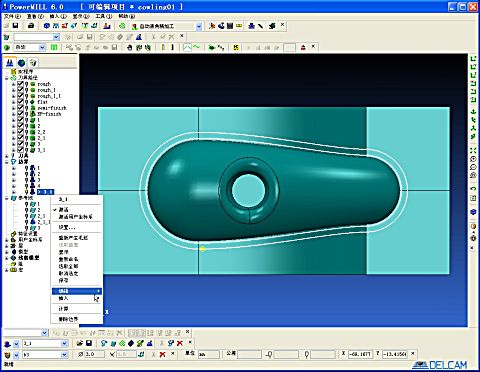Click the tool diameter field showing 3.0
Viewport: 480px width, 372px height.
94,354
